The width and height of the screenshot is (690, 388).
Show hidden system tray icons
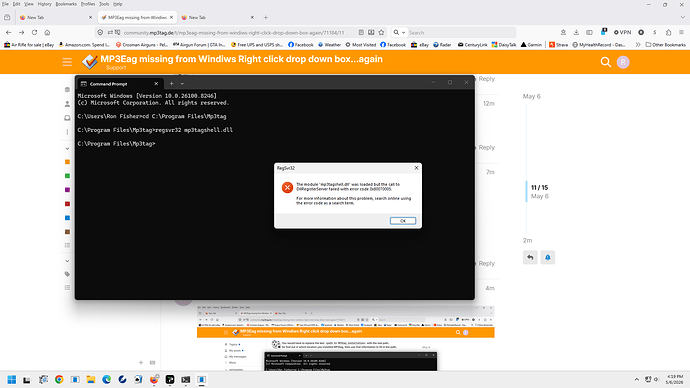[636, 379]
